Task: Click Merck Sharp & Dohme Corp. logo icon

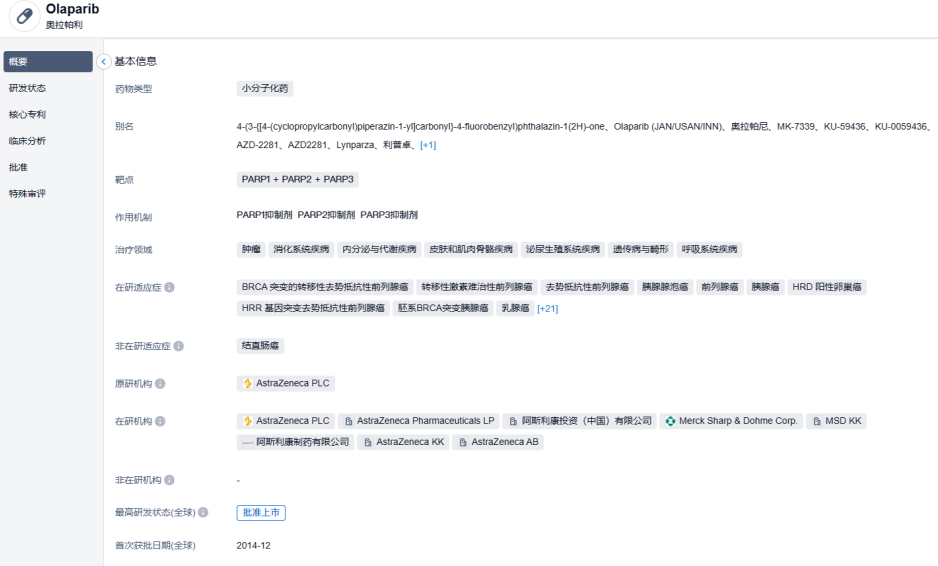Action: 670,422
